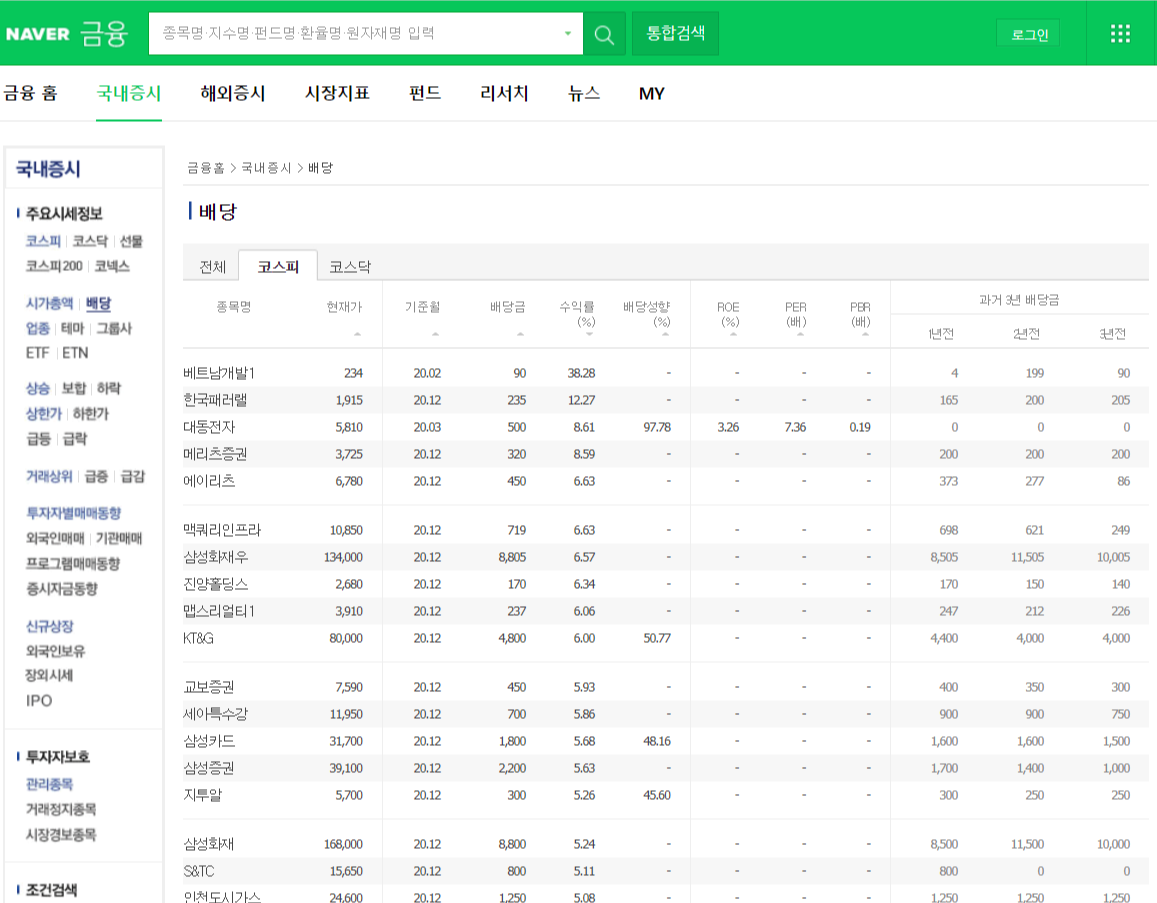Sort by 배당성향 column arrow
This screenshot has height=903, width=1157.
pyautogui.click(x=665, y=334)
